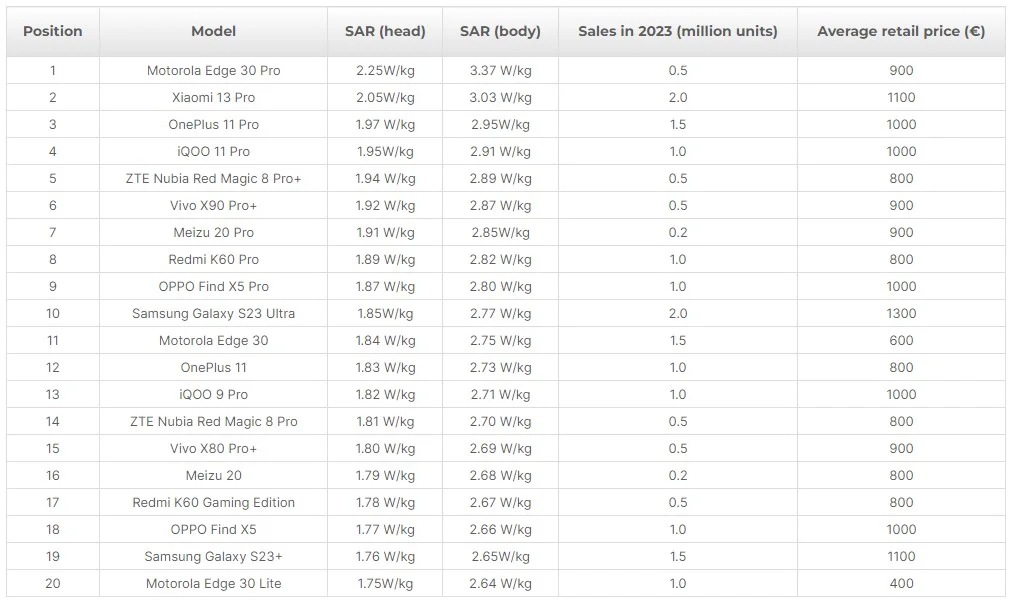Click the Motorola Edge 30 Lite cell
The height and width of the screenshot is (611, 1011).
coord(213,584)
